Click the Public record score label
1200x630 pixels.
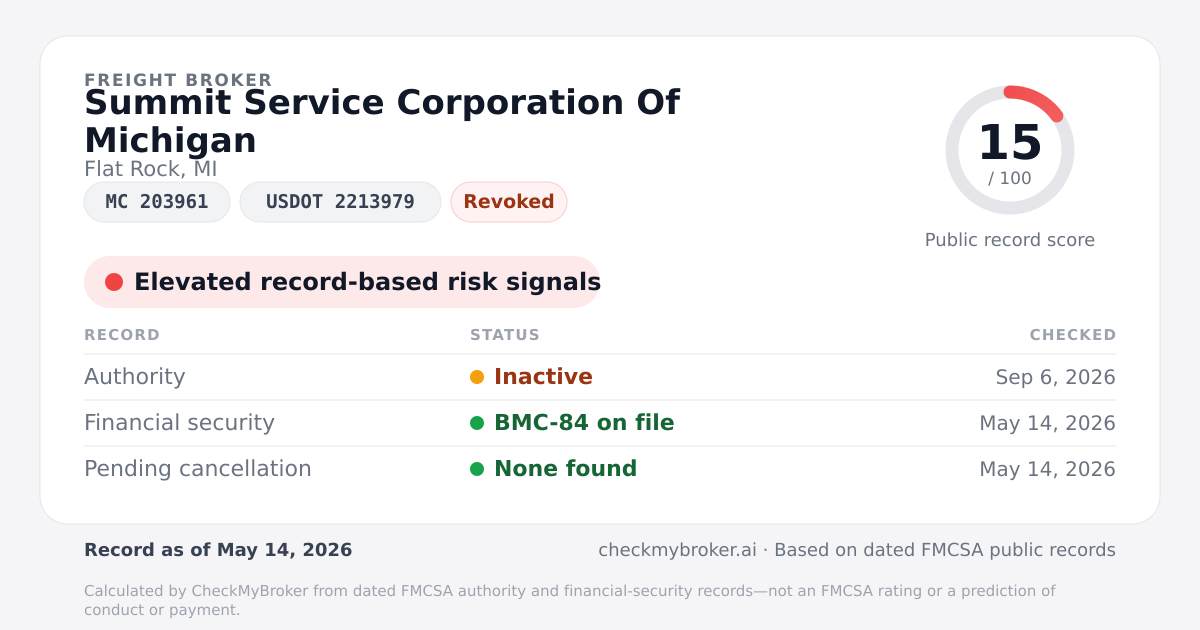[x=1010, y=240]
